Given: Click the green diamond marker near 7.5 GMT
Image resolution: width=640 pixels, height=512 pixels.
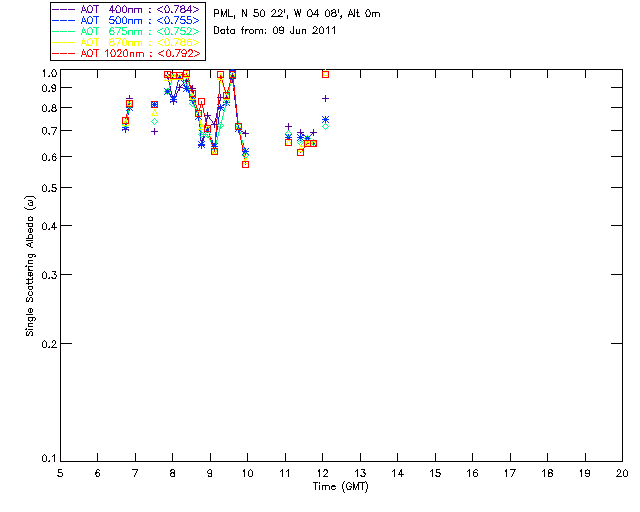Looking at the screenshot, I should click(154, 121).
